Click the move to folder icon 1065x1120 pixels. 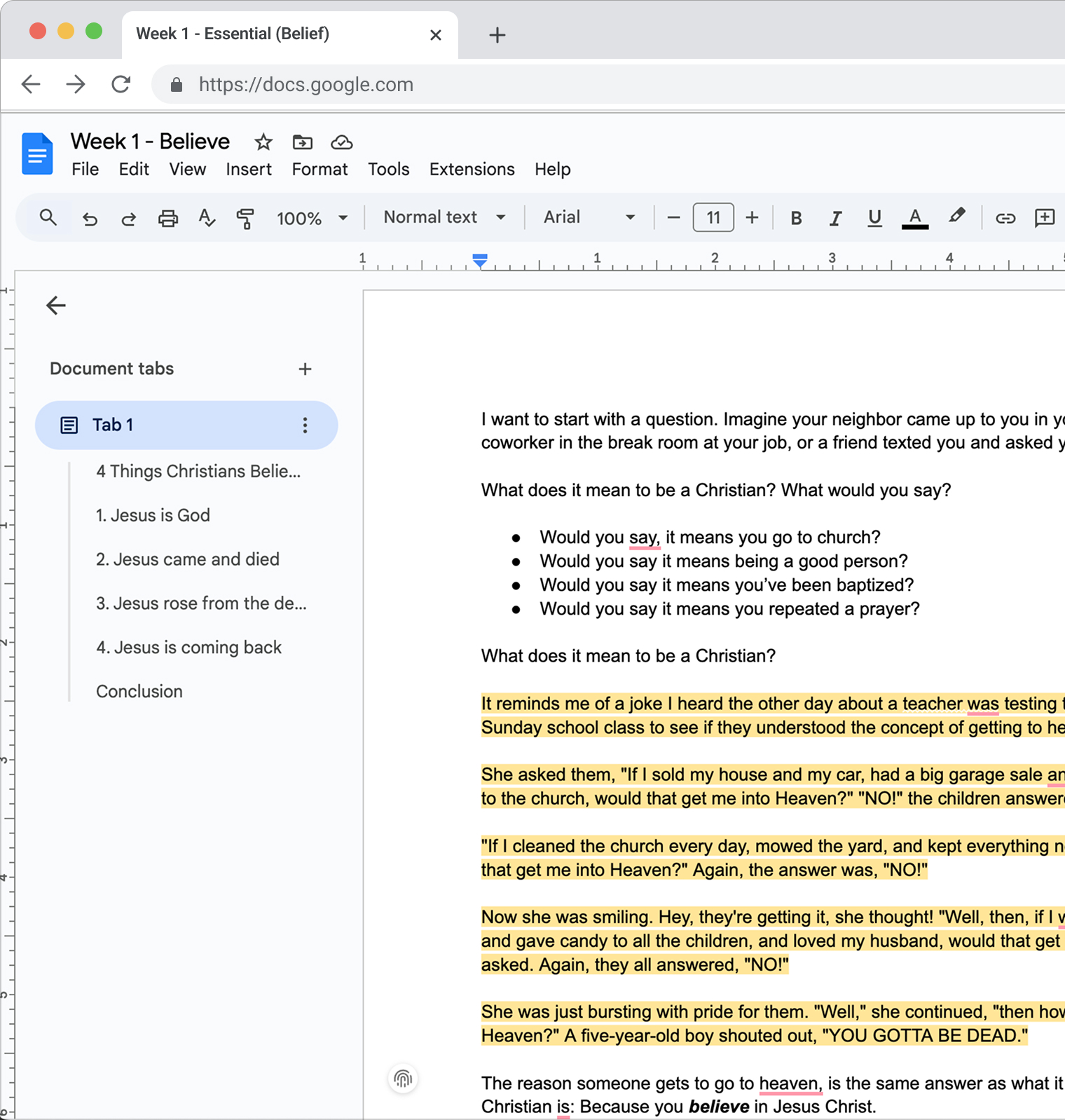click(x=302, y=142)
